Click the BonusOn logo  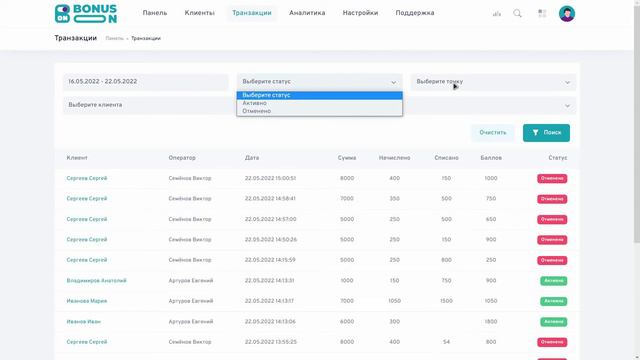click(x=86, y=13)
